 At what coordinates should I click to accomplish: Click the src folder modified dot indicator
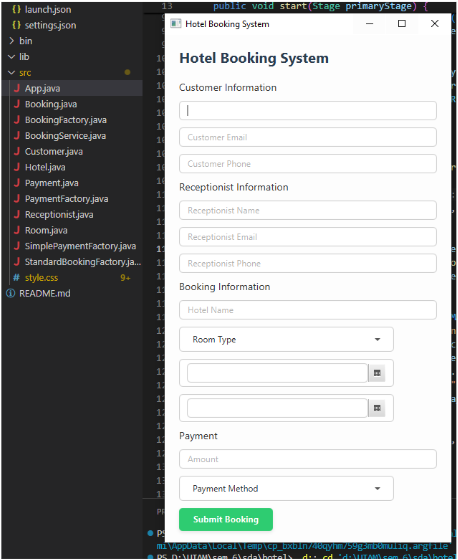(x=127, y=72)
